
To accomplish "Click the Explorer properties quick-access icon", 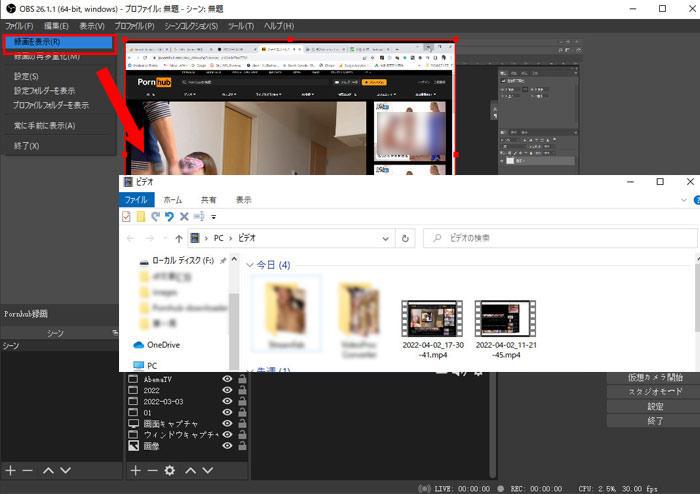I will [x=126, y=217].
